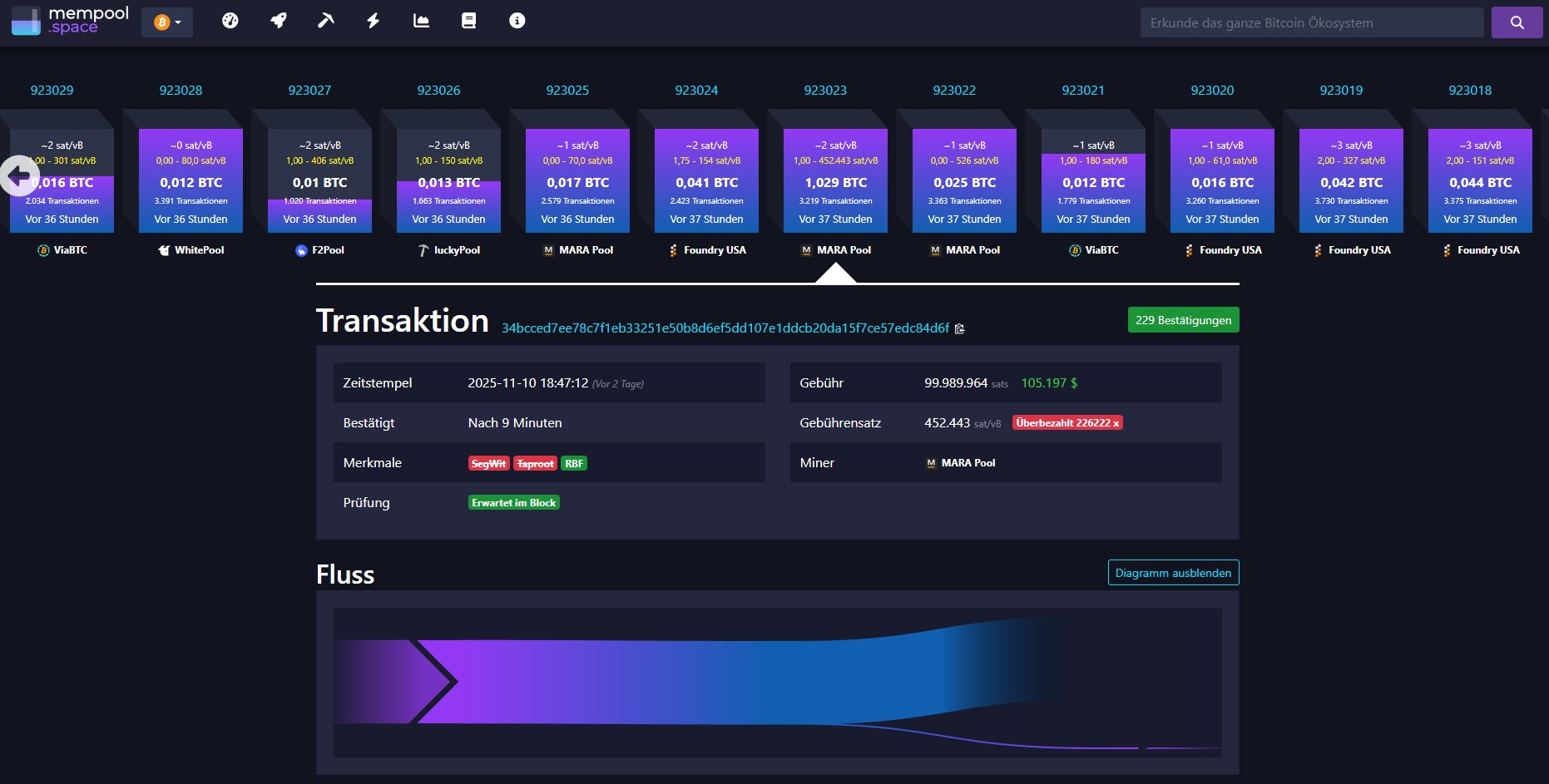This screenshot has width=1549, height=784.
Task: Open the mining pickaxe icon
Action: tap(326, 21)
